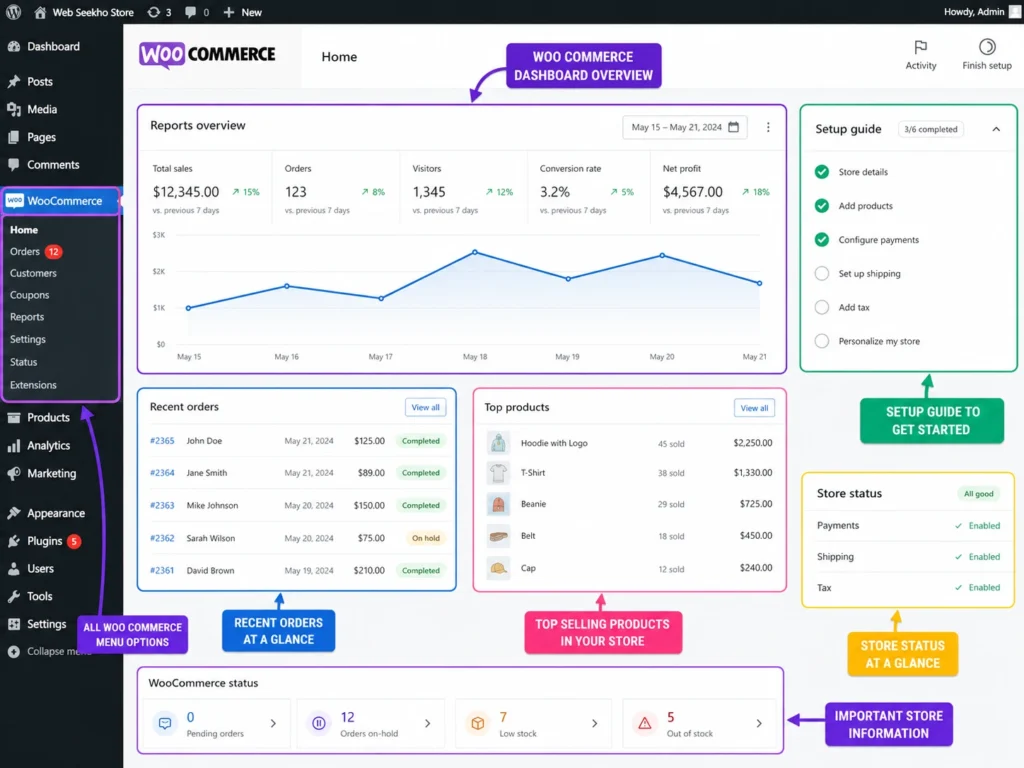Click the 3/6 completed badge
The height and width of the screenshot is (768, 1024).
click(931, 129)
